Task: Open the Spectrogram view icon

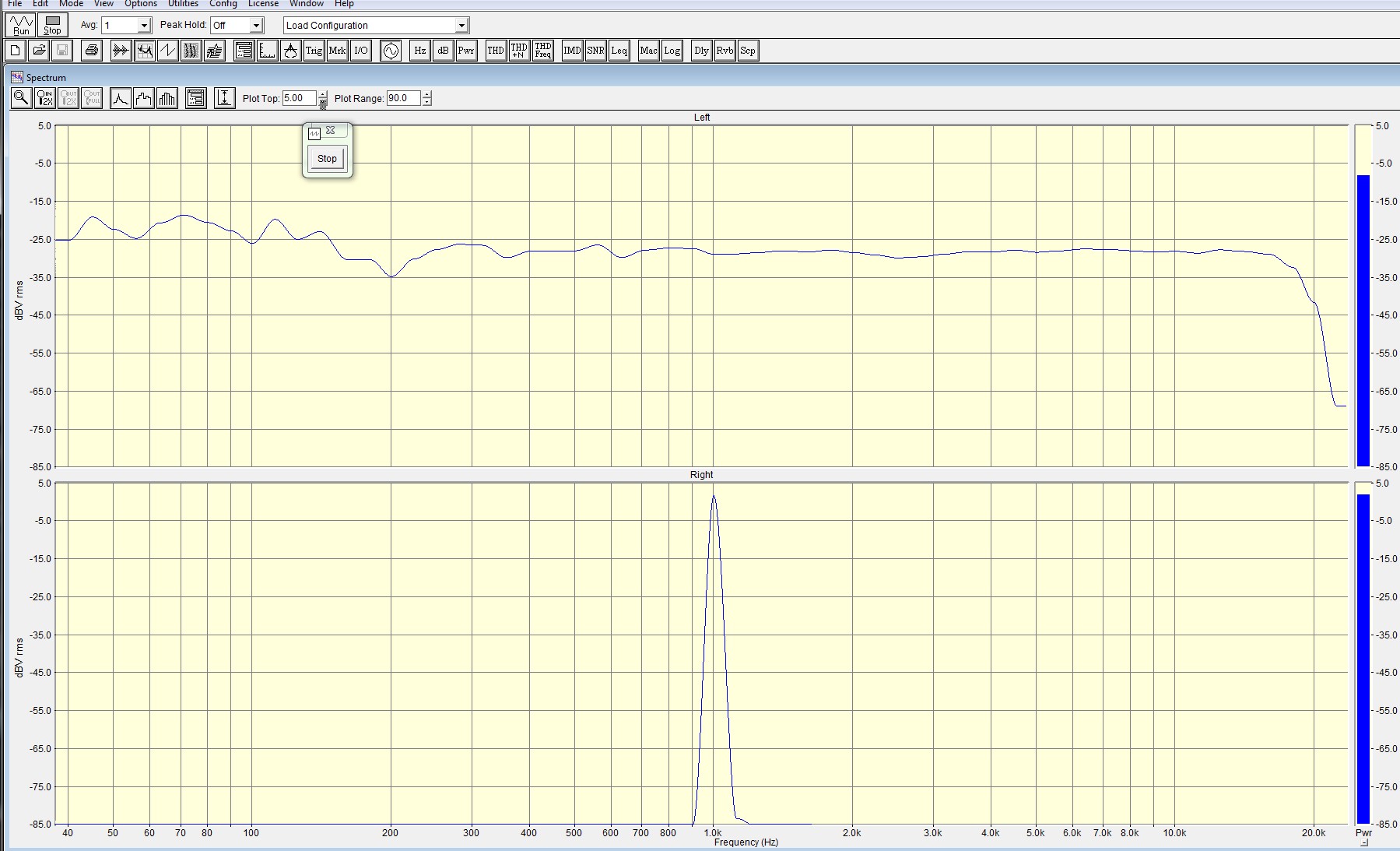Action: pyautogui.click(x=191, y=51)
